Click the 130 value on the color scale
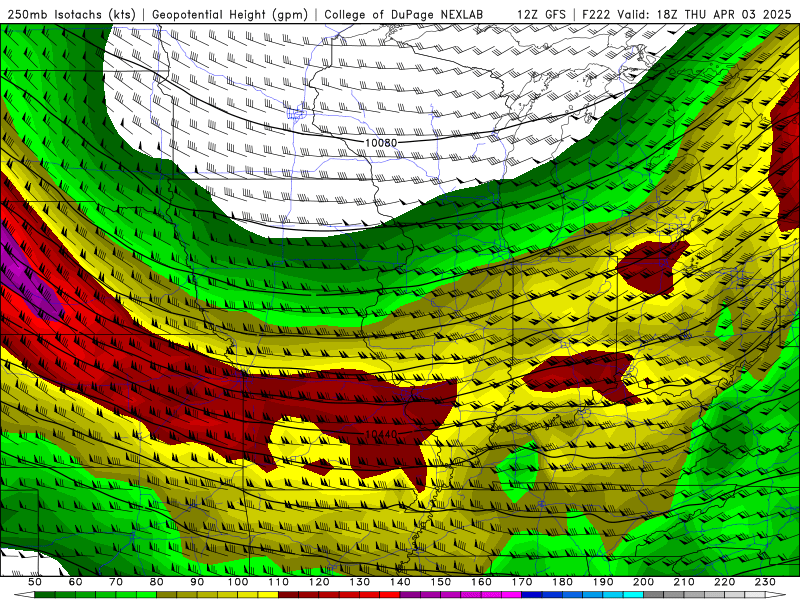This screenshot has width=800, height=600. [360, 582]
